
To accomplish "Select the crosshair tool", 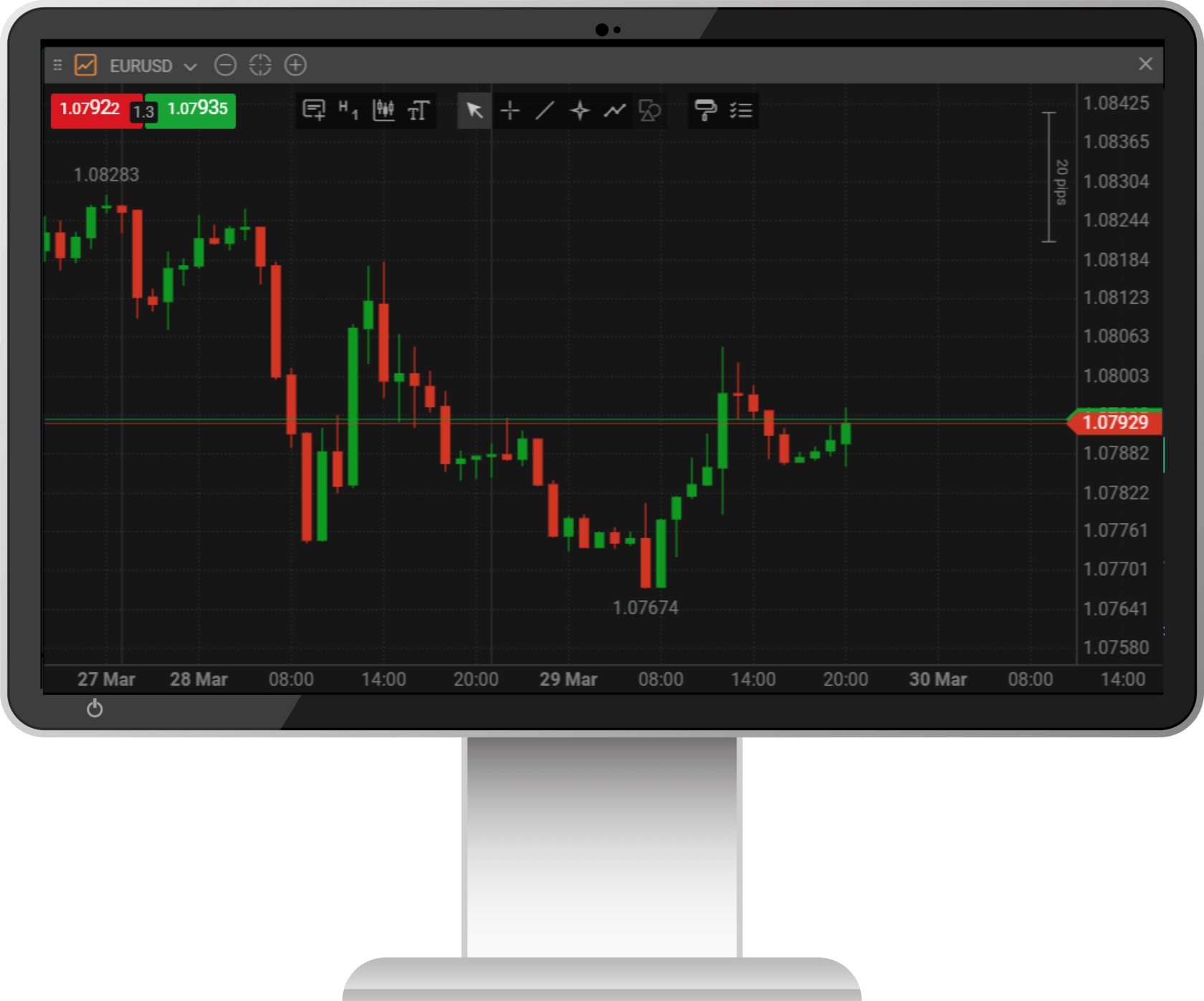I will (510, 110).
